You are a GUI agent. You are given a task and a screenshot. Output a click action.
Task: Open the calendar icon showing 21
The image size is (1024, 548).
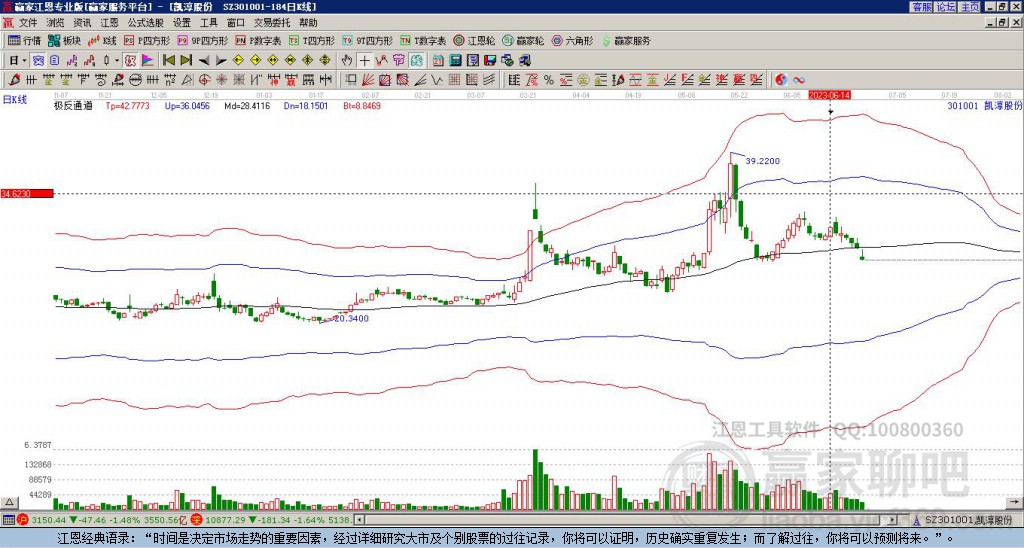tap(438, 61)
